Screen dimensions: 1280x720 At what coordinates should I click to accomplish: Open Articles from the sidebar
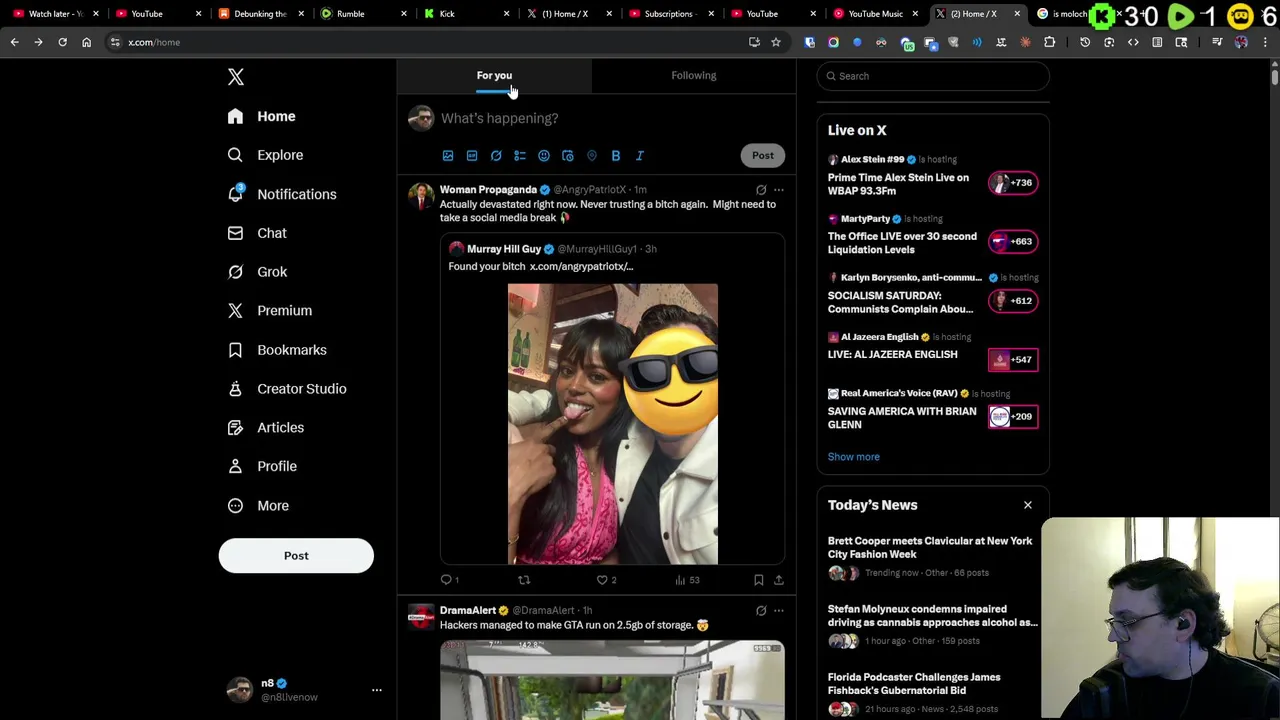pyautogui.click(x=265, y=428)
